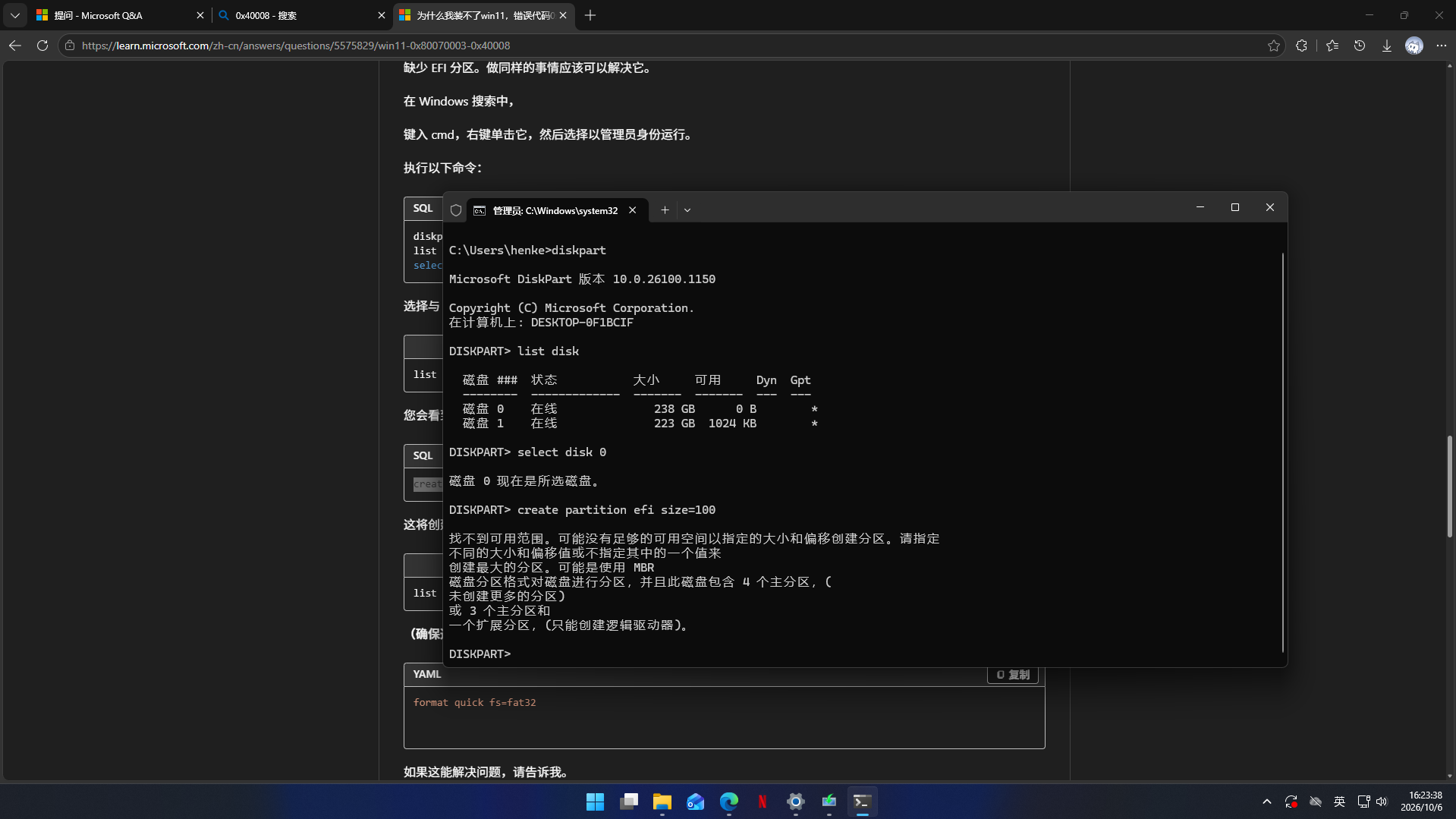This screenshot has height=819, width=1456.
Task: Click the format quick fs=fat32 code text
Action: click(x=475, y=703)
